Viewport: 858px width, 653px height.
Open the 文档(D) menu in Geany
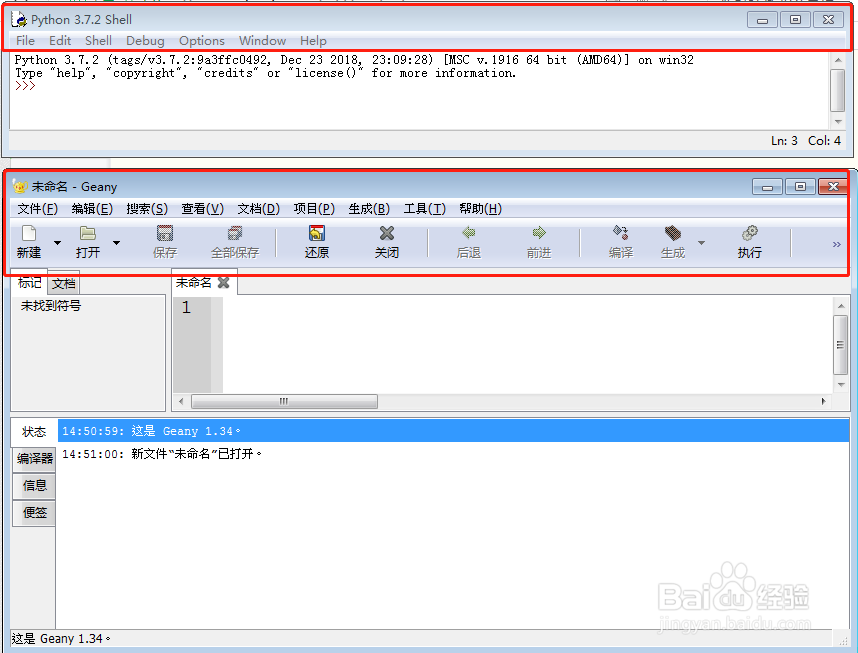[x=259, y=209]
